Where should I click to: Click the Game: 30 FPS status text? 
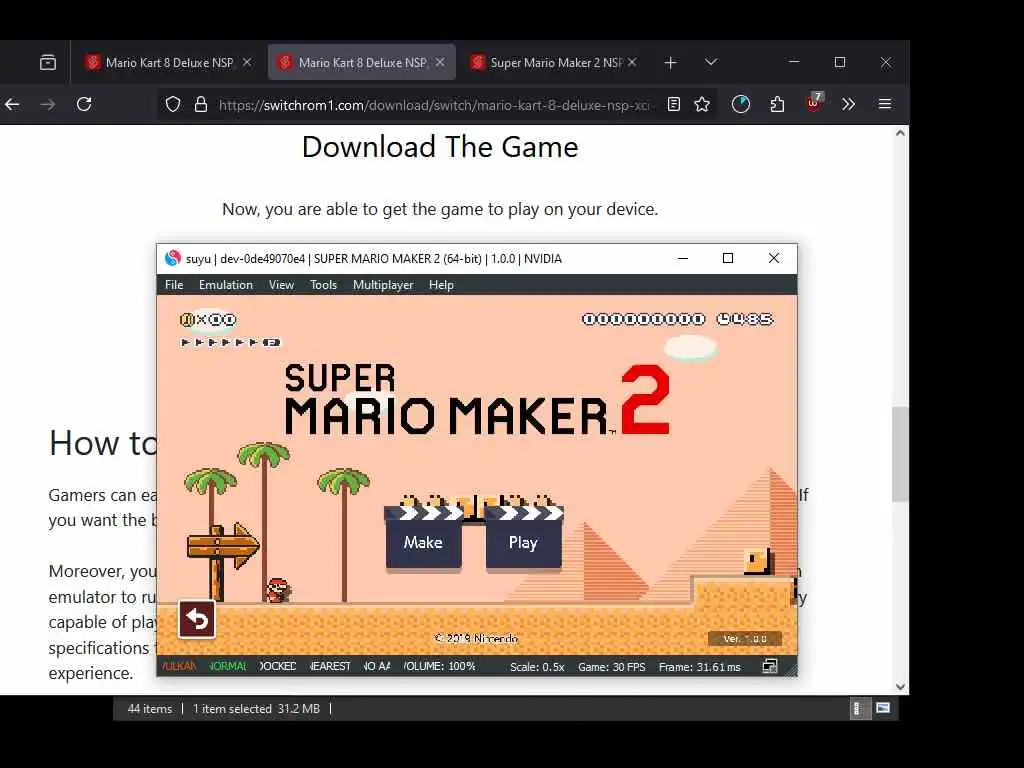pyautogui.click(x=611, y=667)
